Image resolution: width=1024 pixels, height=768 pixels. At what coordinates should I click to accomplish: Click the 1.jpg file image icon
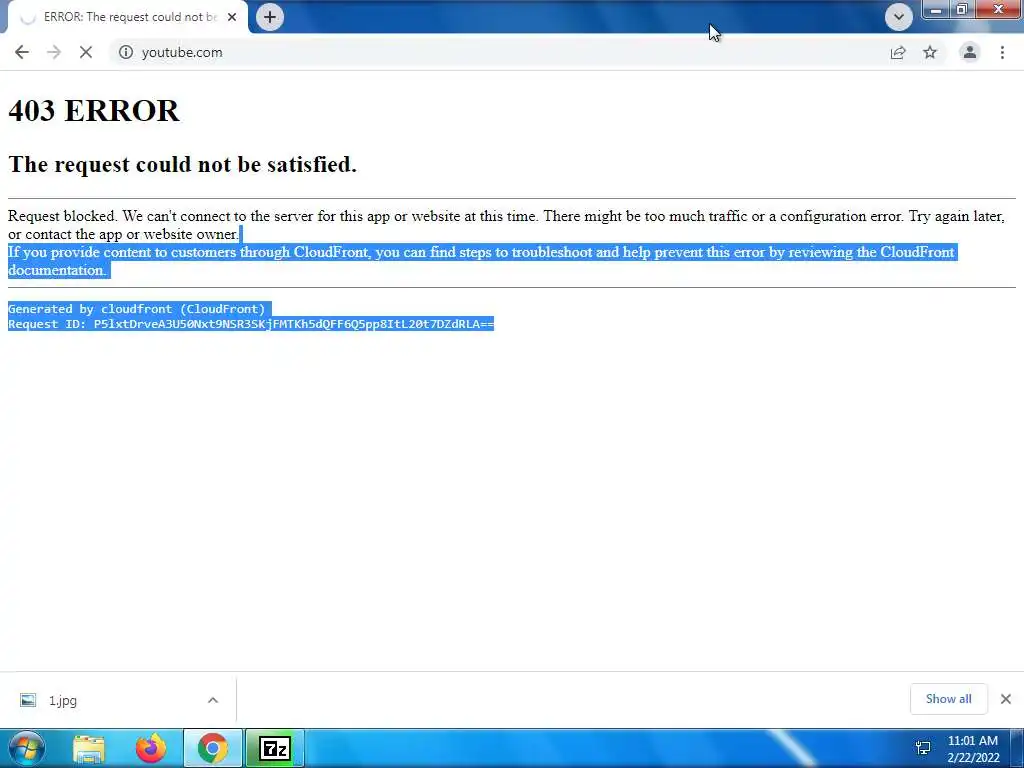coord(27,700)
